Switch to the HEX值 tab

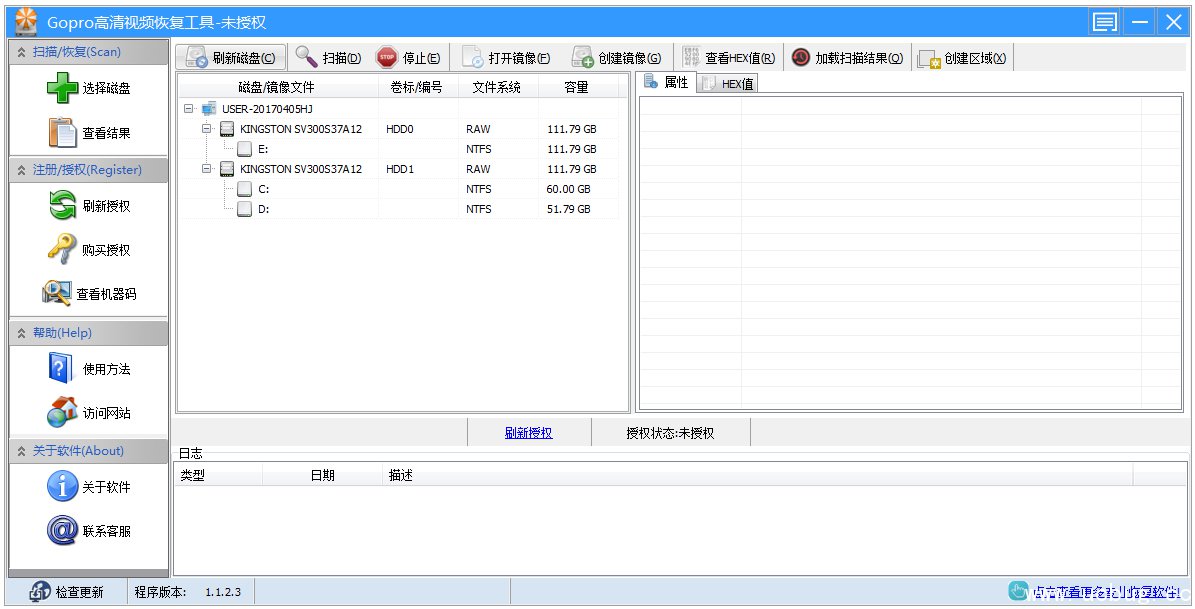pyautogui.click(x=730, y=84)
